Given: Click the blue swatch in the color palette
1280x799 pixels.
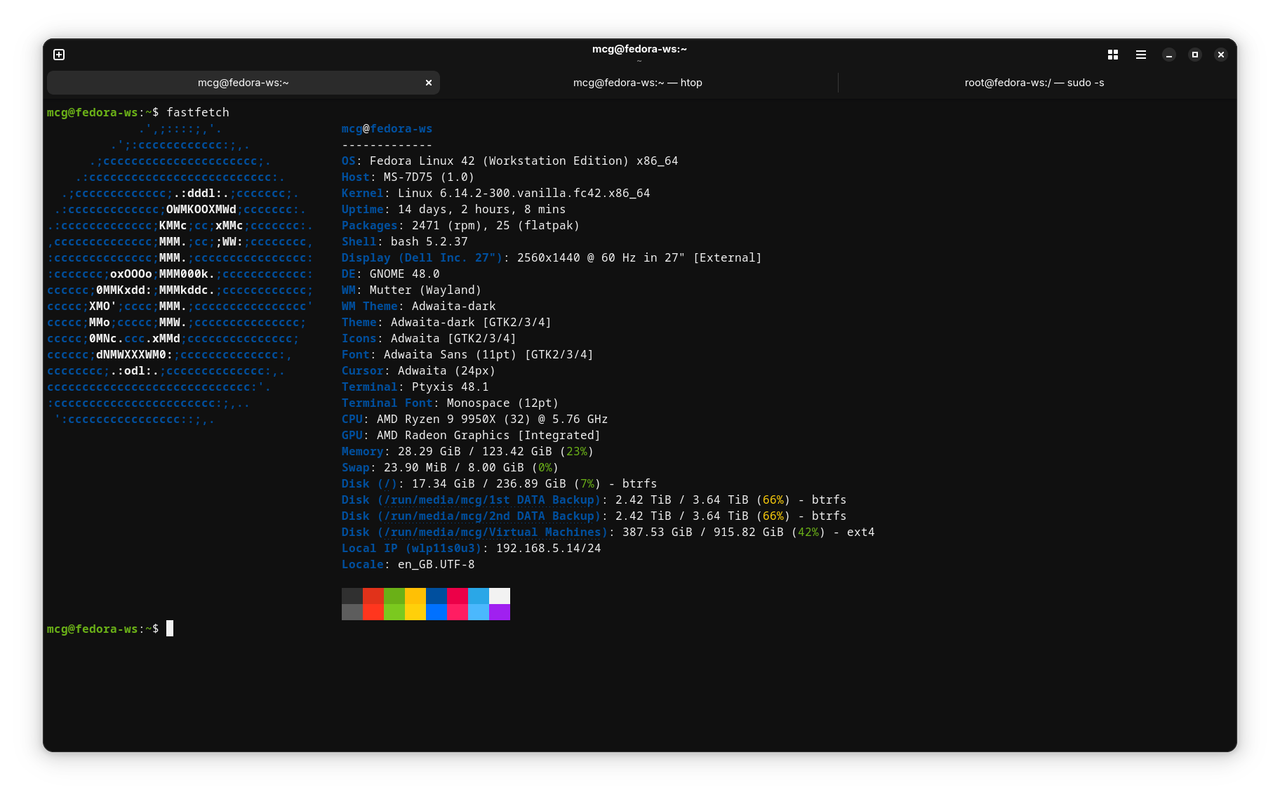Looking at the screenshot, I should click(437, 603).
